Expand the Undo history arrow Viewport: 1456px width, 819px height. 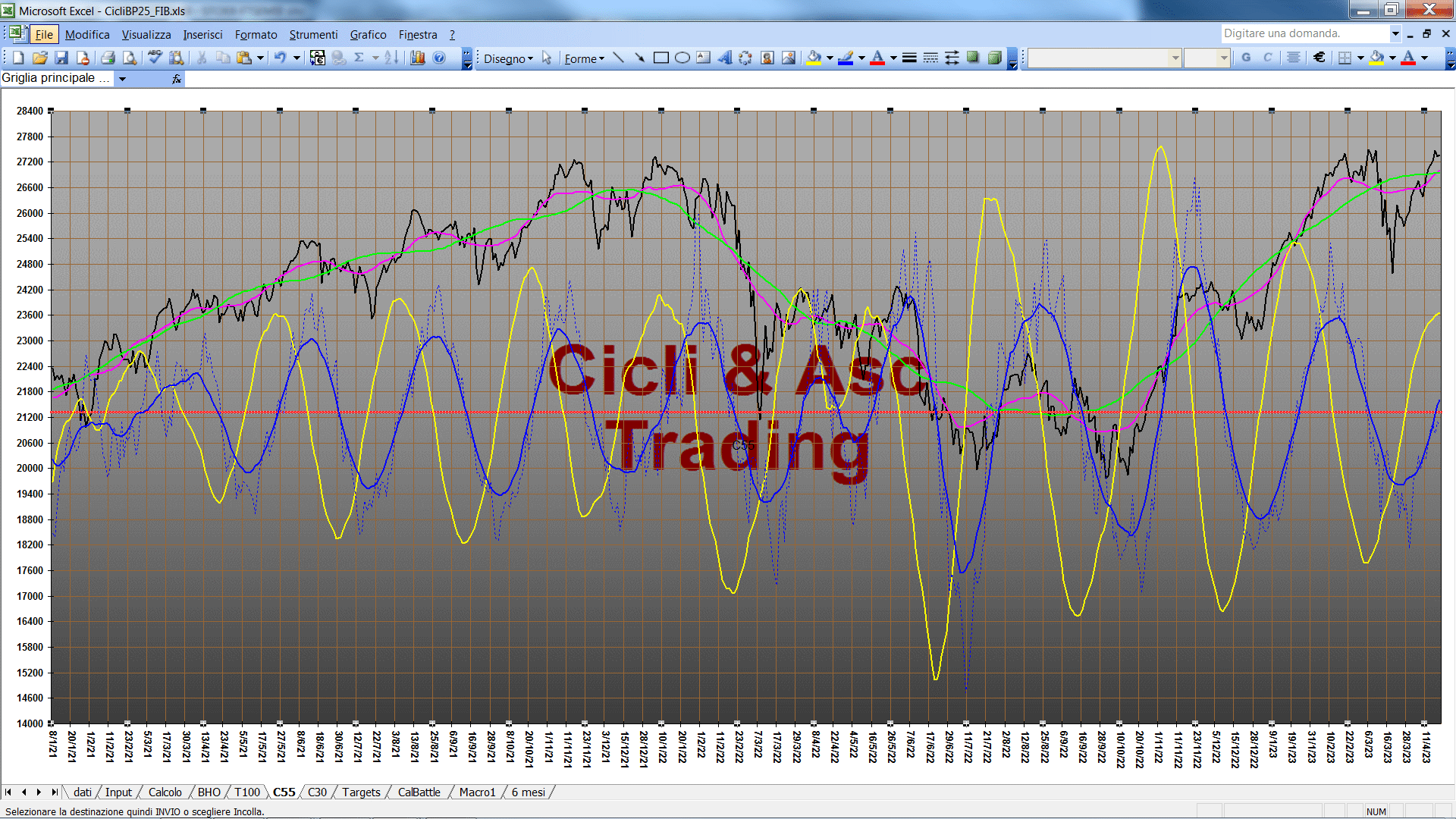[297, 58]
